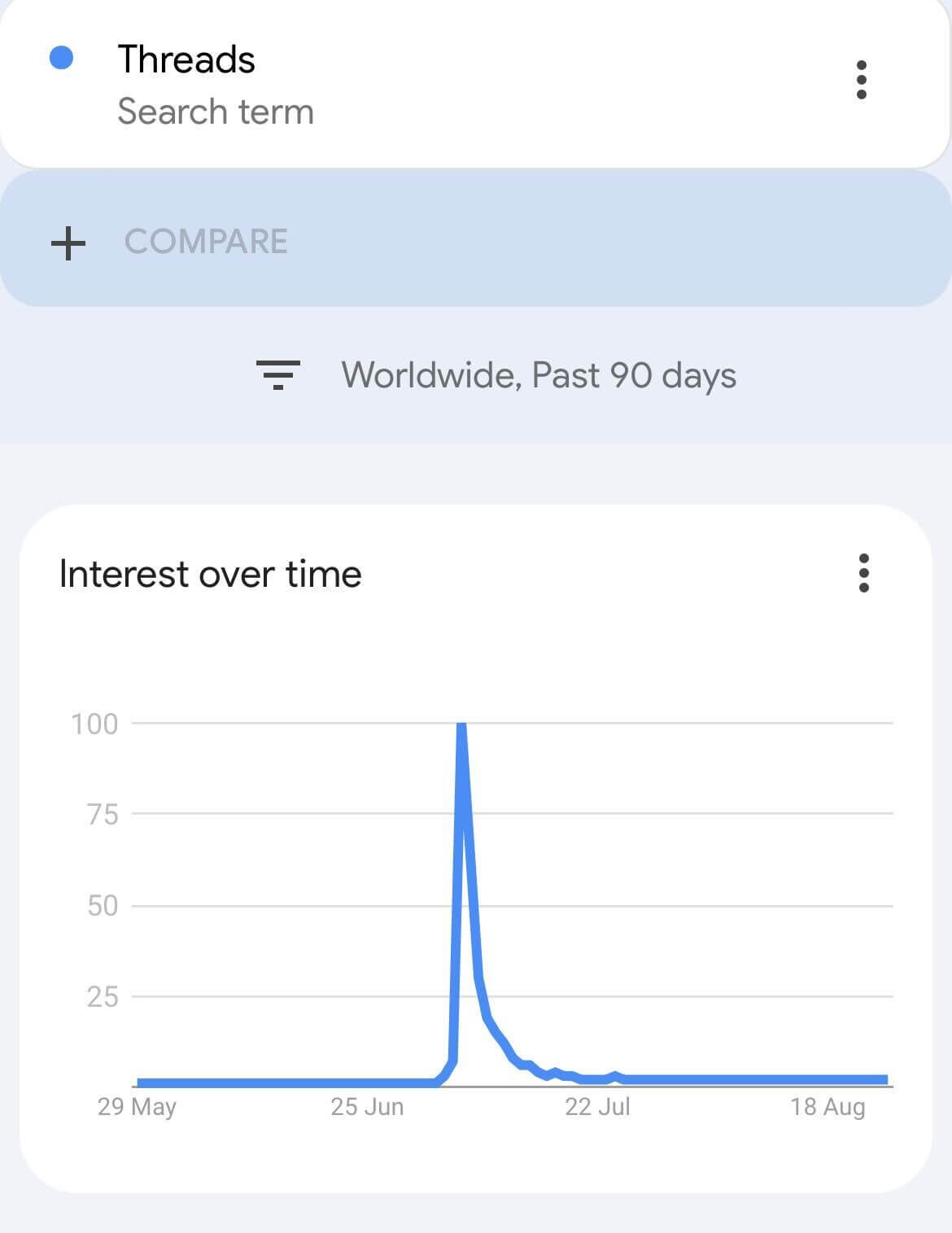Select the 18 Aug axis label
This screenshot has width=952, height=1233.
click(x=828, y=1107)
